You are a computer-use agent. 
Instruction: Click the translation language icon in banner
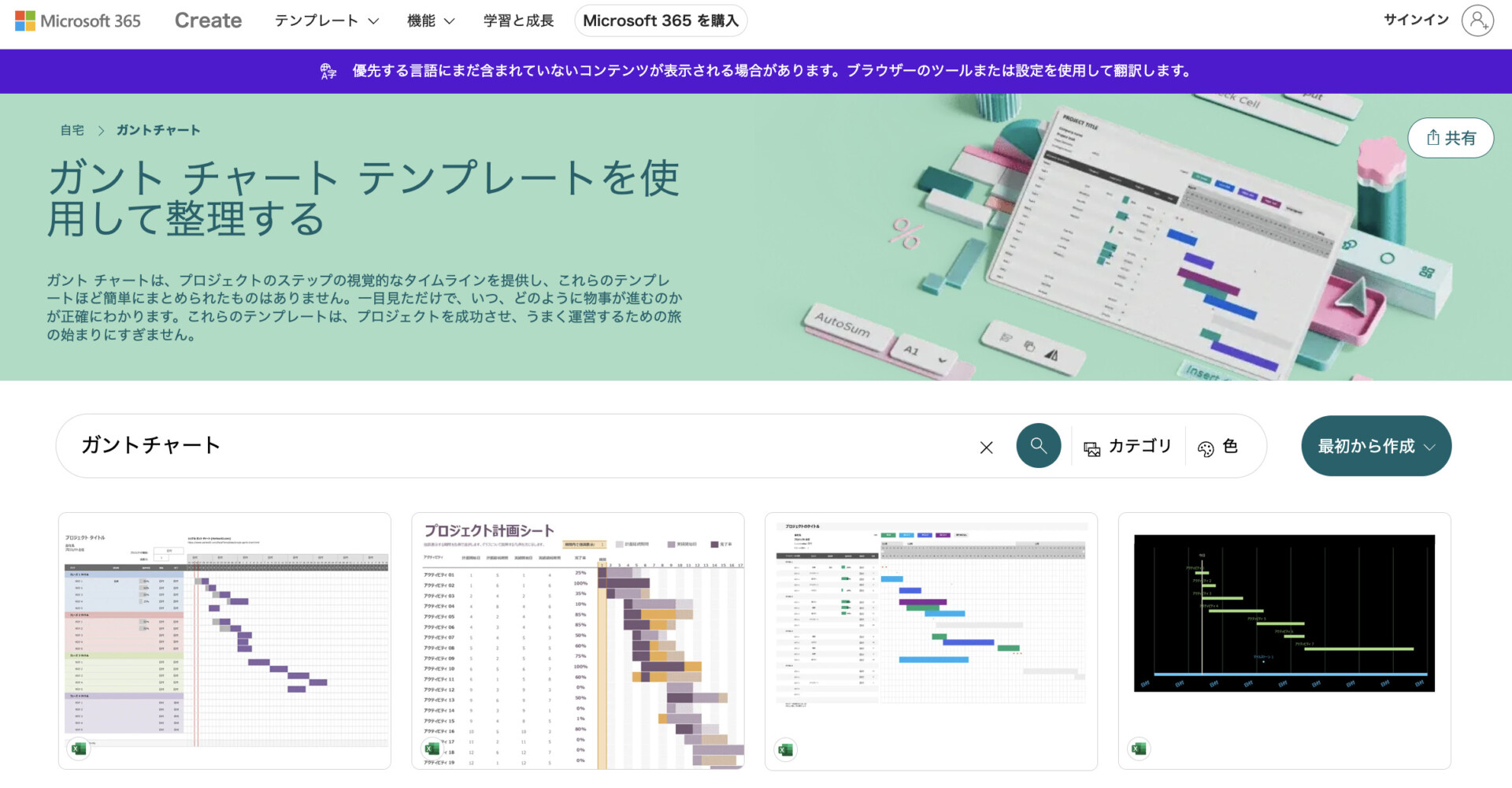[x=328, y=71]
